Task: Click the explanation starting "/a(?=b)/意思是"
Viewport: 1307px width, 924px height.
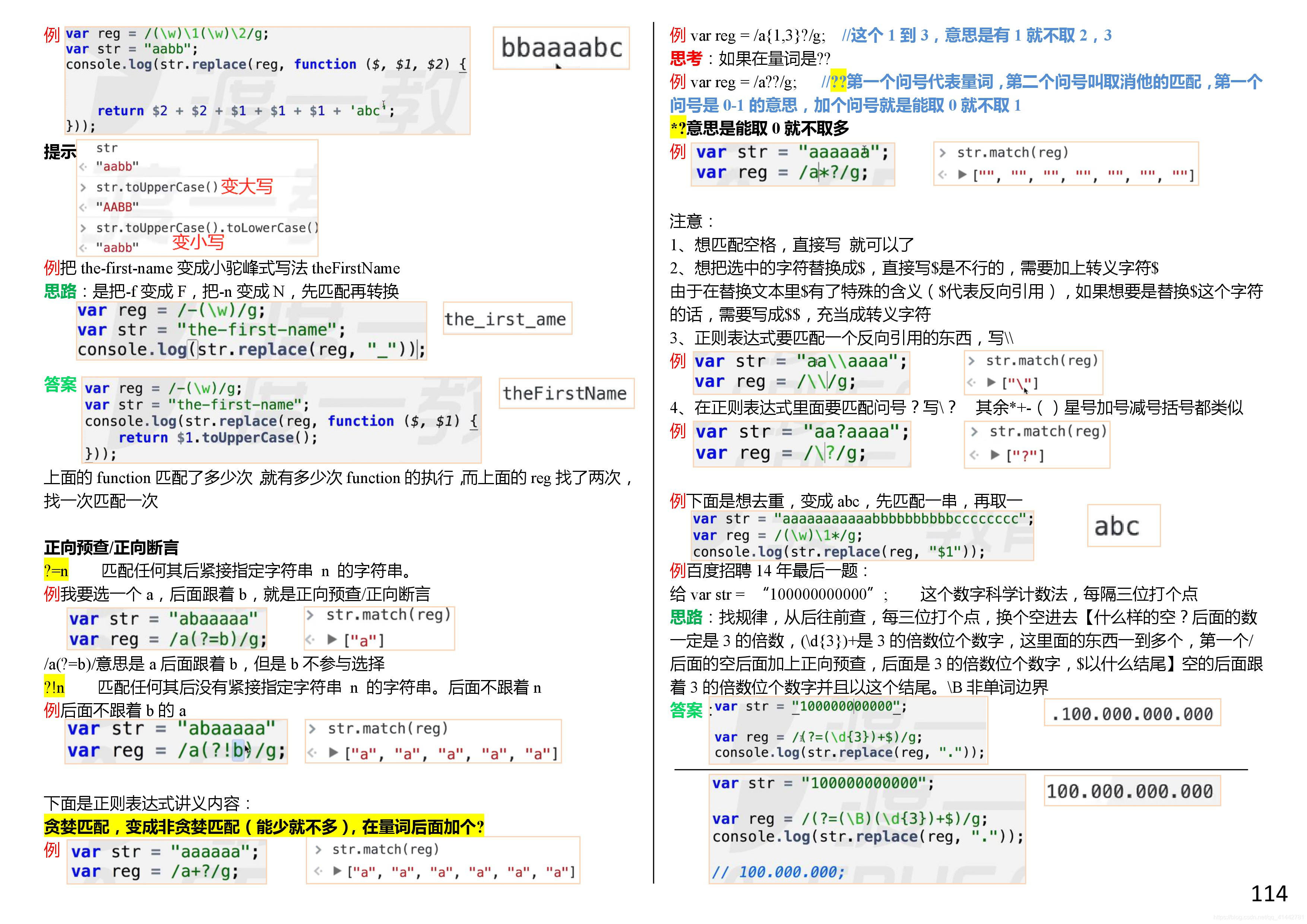Action: tap(214, 663)
